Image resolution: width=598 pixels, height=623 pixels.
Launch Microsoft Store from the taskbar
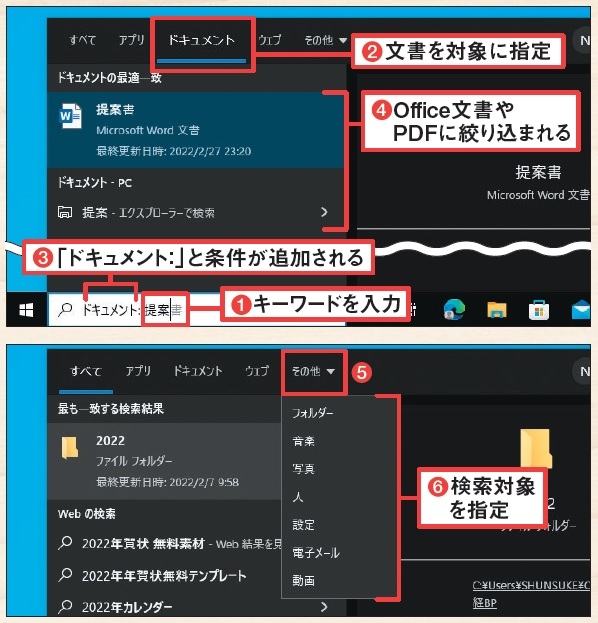pos(539,310)
